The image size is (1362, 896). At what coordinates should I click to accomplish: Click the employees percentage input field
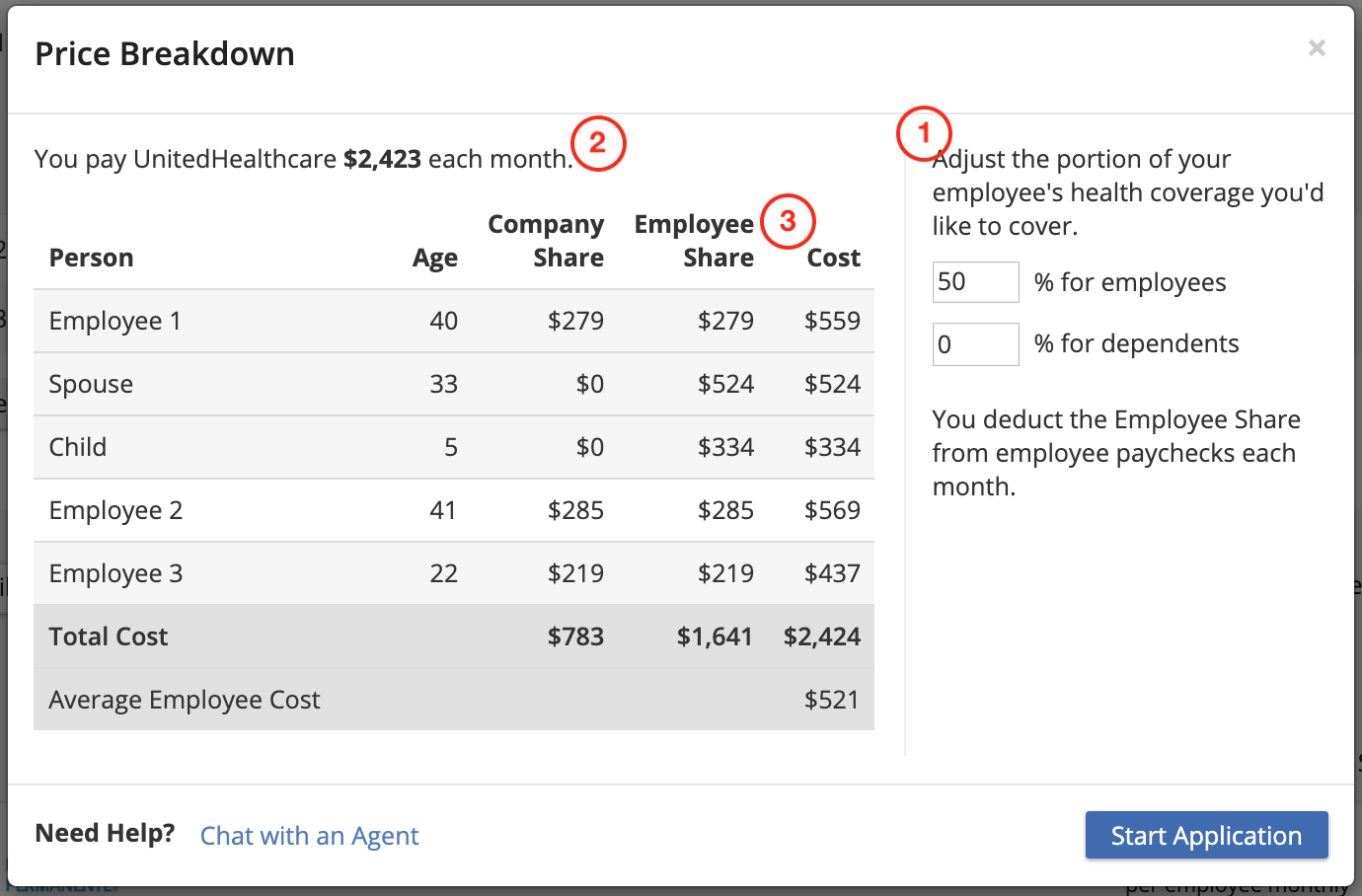click(975, 281)
